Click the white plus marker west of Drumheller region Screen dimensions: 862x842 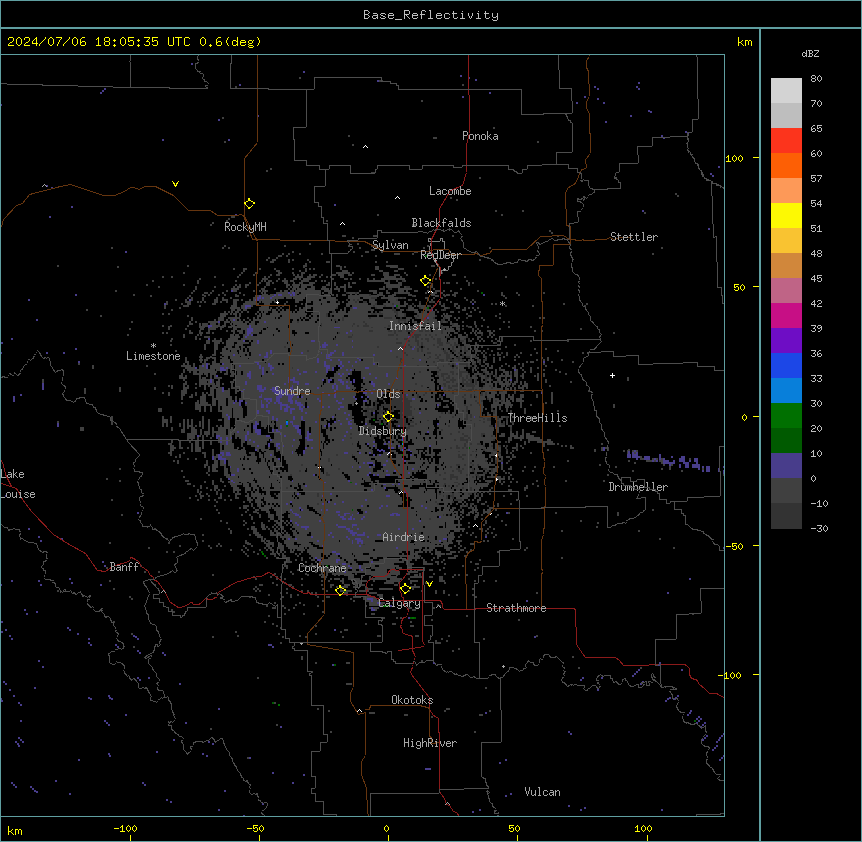click(x=612, y=375)
